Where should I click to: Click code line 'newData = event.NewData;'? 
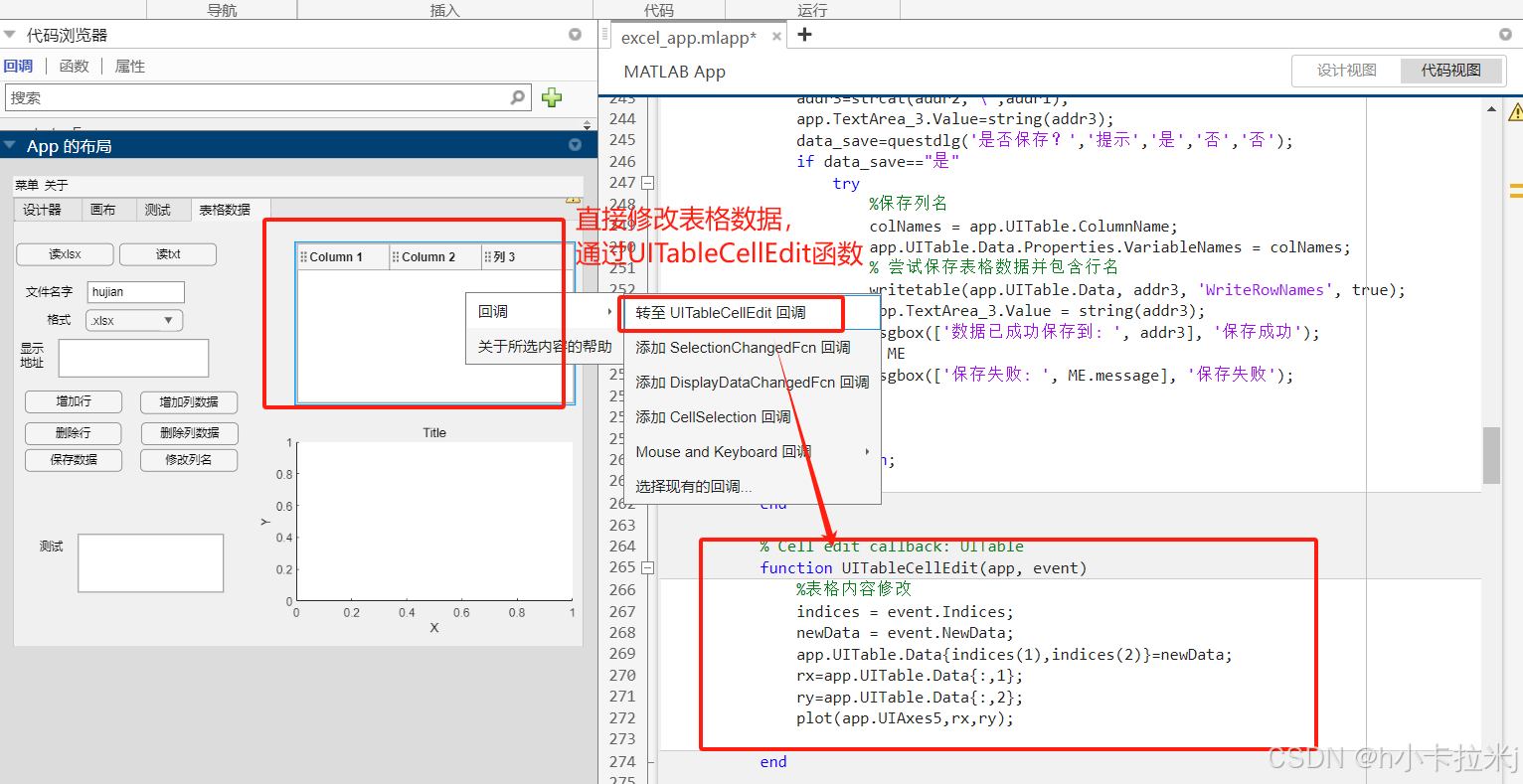(x=905, y=633)
